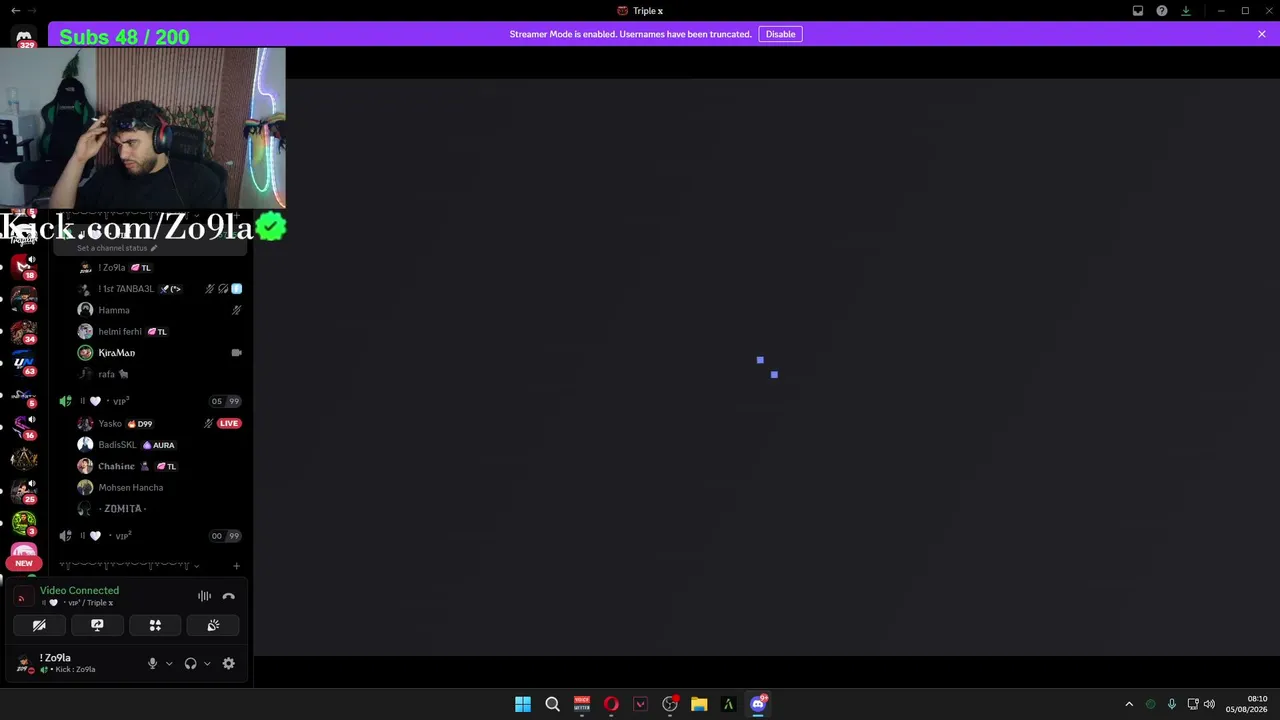The image size is (1280, 720).
Task: Open the Discord inbox icon in the title bar
Action: point(1138,11)
